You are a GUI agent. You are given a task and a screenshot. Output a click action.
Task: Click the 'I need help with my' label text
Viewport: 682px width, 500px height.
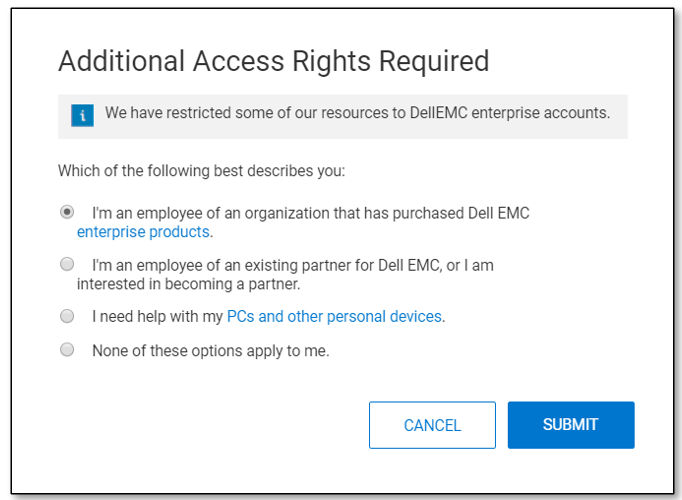pyautogui.click(x=158, y=316)
